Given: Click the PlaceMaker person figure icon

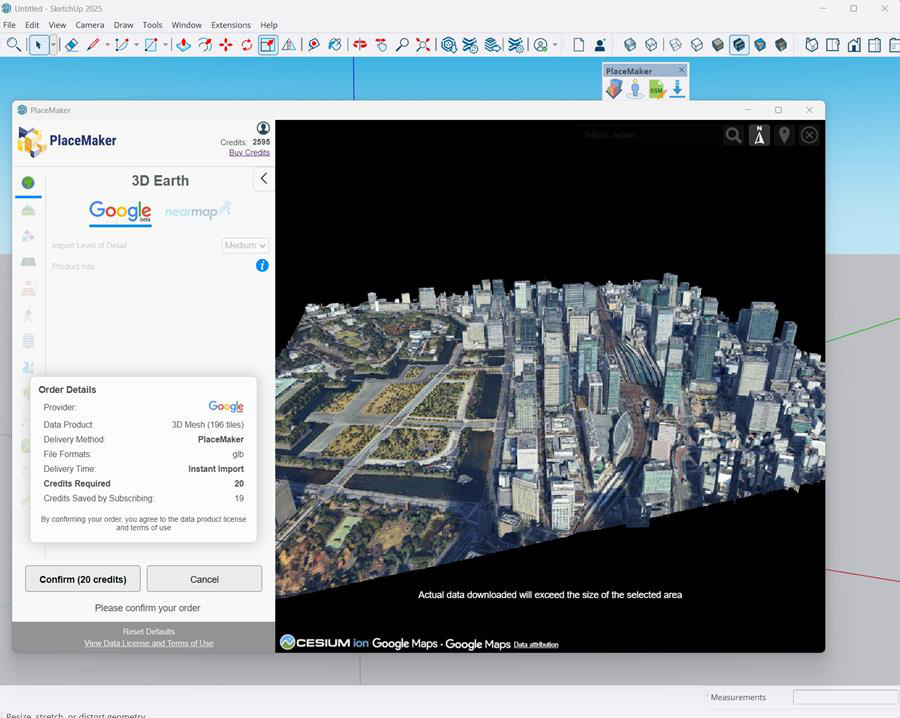Looking at the screenshot, I should [635, 89].
